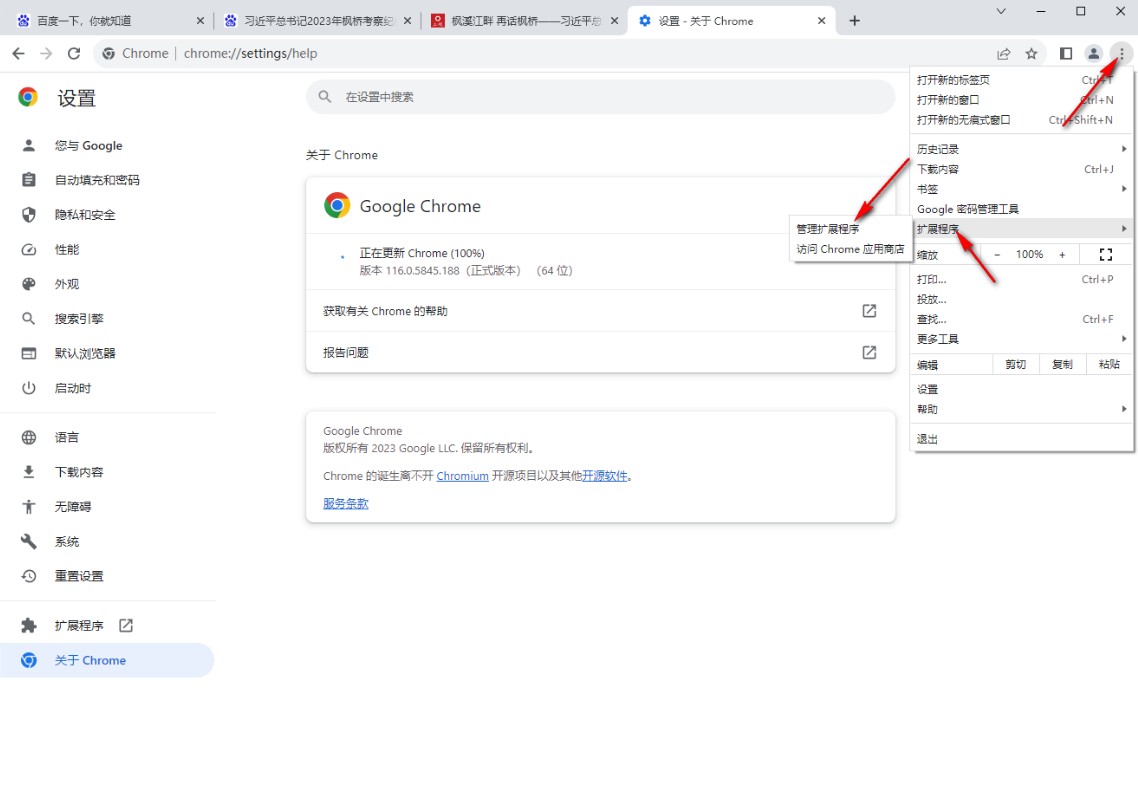Viewport: 1138px width, 786px height.
Task: Toggle fullscreen mode icon in menu
Action: (x=1105, y=255)
